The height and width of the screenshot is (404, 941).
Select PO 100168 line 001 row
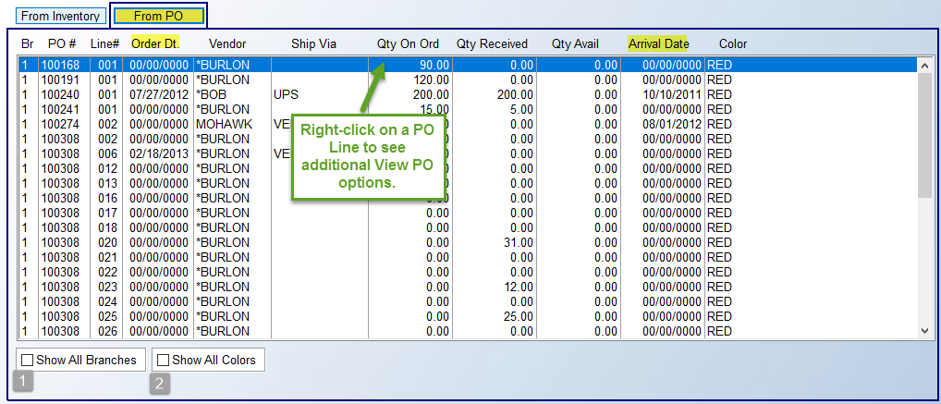click(467, 65)
